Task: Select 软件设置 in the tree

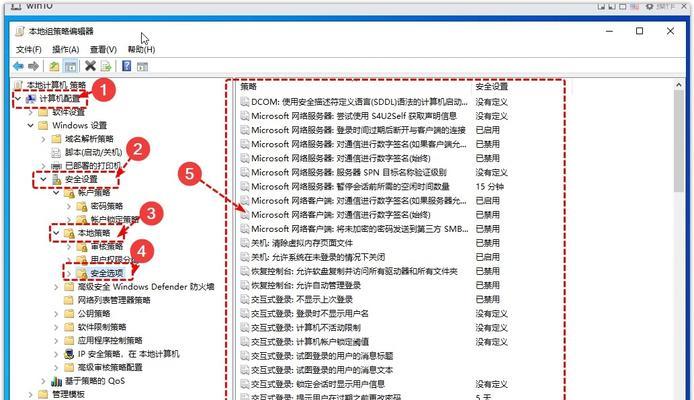Action: point(69,112)
